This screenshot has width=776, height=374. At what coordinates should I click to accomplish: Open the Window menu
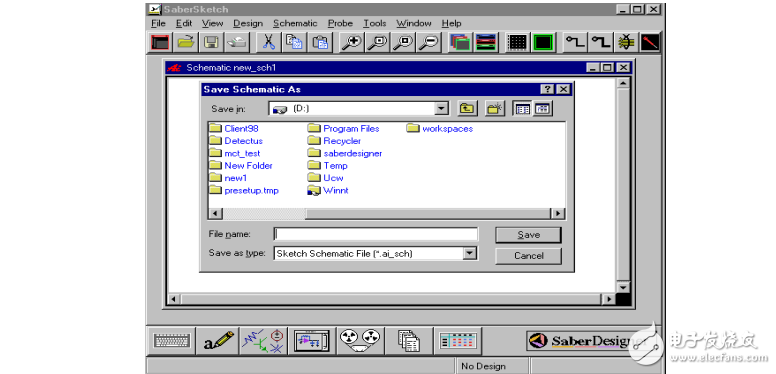point(414,23)
